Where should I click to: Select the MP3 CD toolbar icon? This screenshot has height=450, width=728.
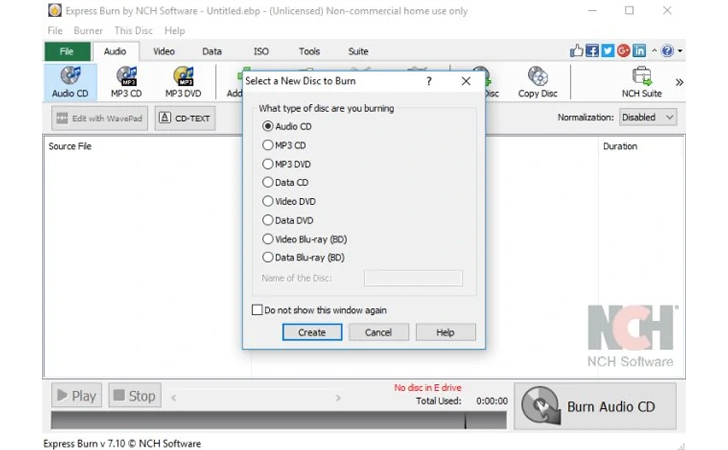126,82
